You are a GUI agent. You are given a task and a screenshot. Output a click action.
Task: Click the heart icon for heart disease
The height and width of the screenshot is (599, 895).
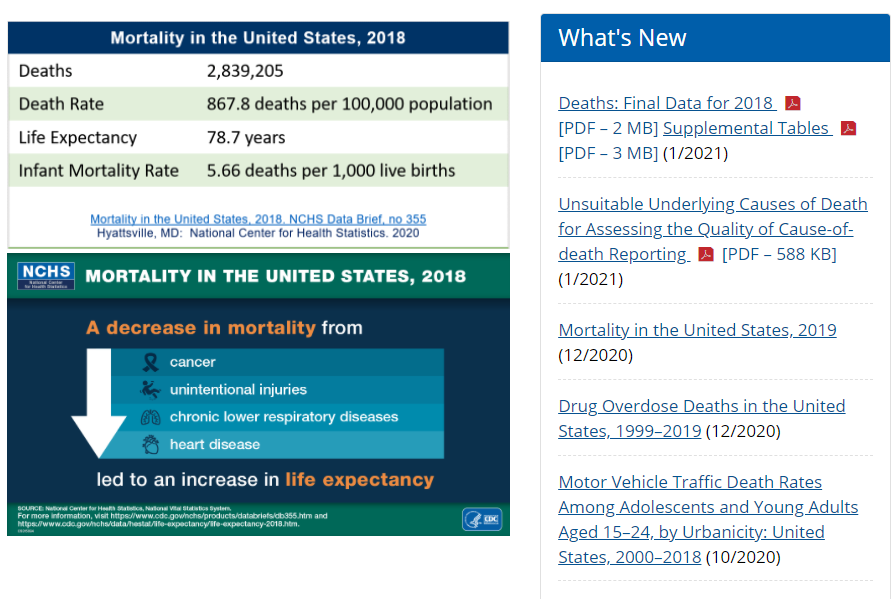click(151, 444)
